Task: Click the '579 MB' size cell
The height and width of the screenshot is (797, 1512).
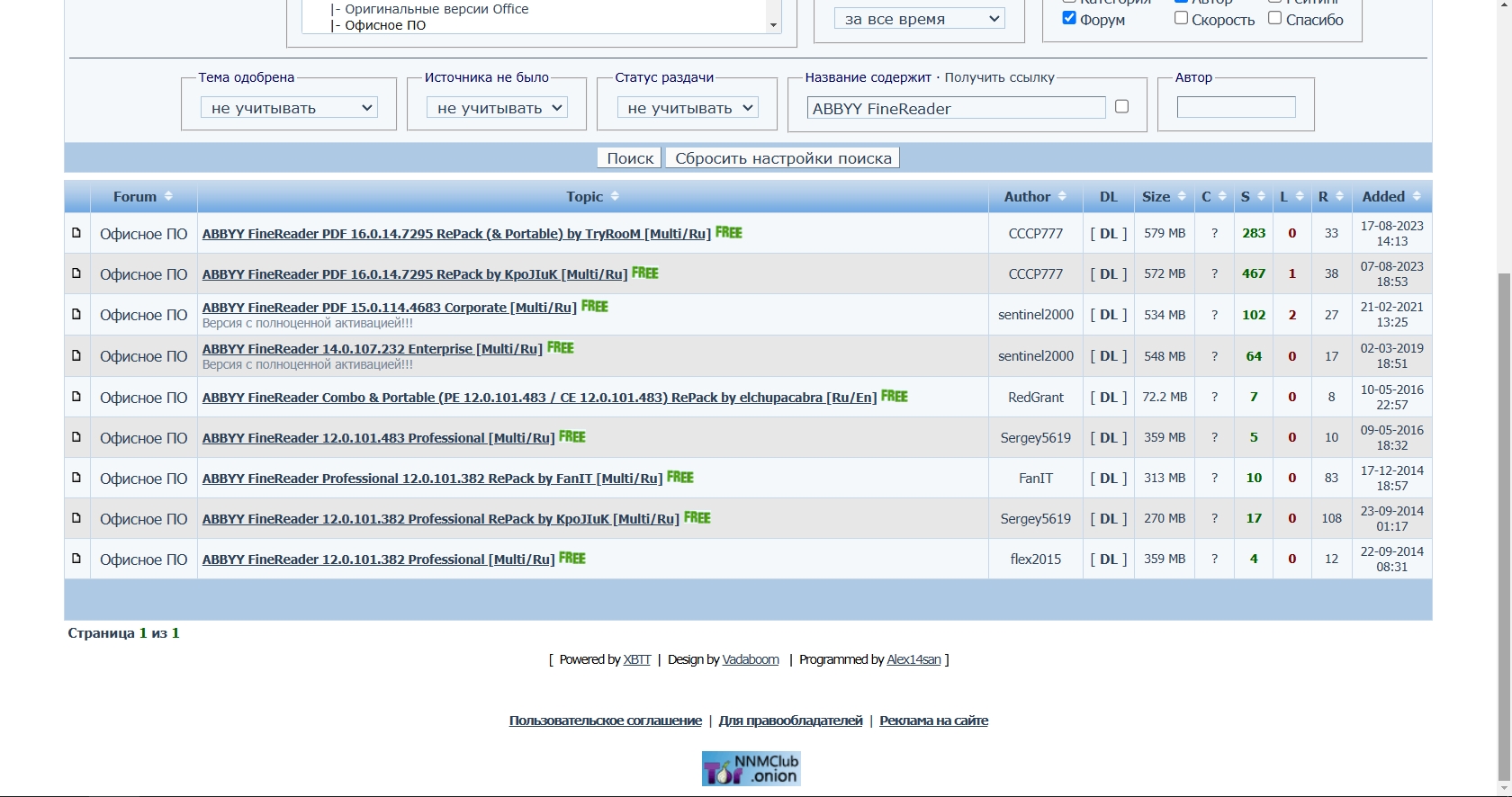Action: click(1165, 233)
